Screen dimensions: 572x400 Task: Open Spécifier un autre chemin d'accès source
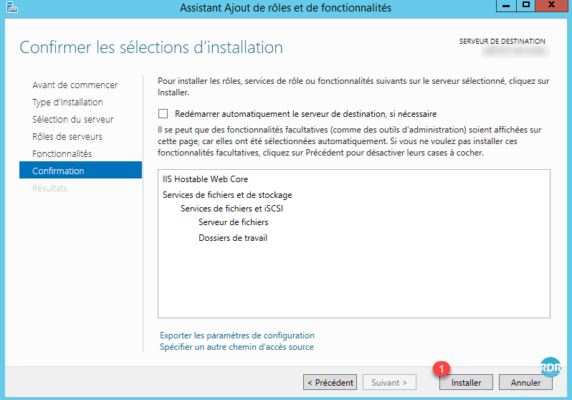[236, 347]
